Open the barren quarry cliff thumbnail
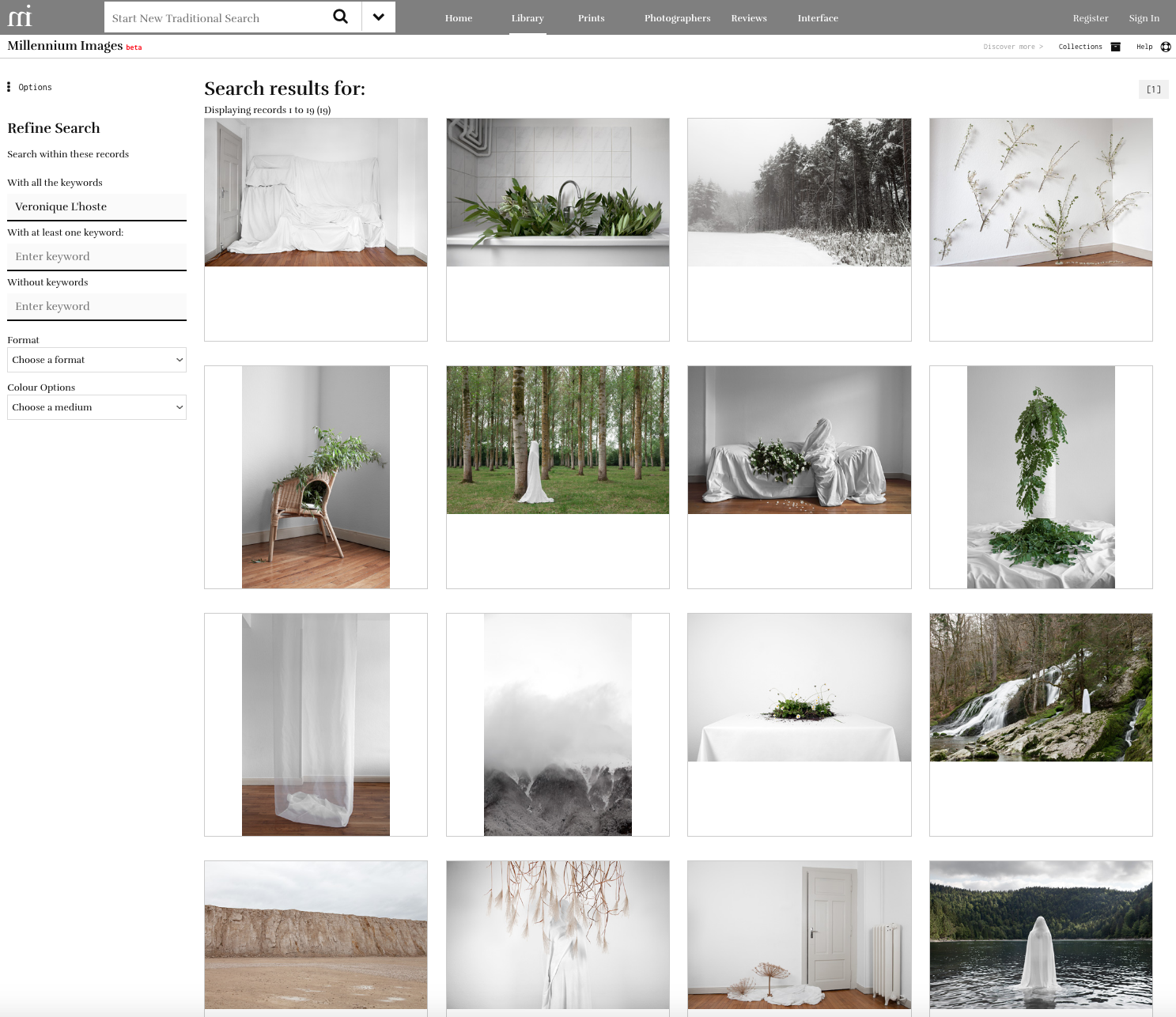1176x1017 pixels. (316, 935)
